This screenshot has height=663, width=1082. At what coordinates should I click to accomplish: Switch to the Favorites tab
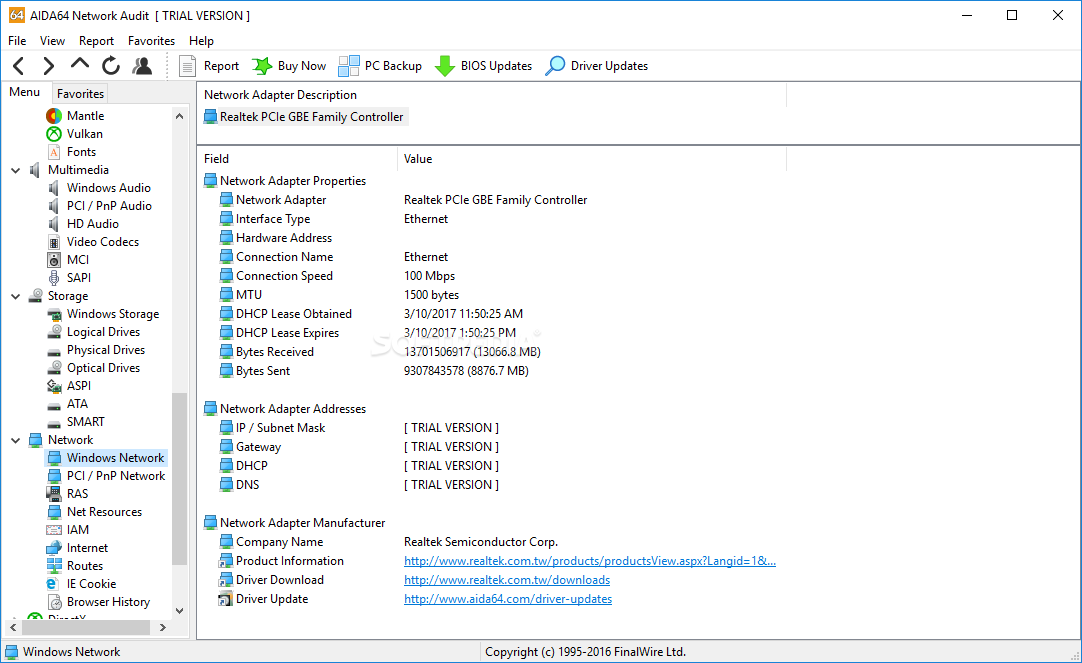80,94
